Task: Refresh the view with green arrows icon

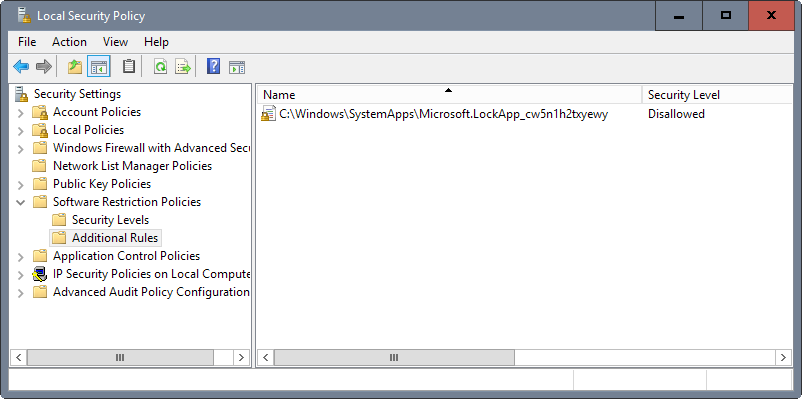Action: point(161,66)
